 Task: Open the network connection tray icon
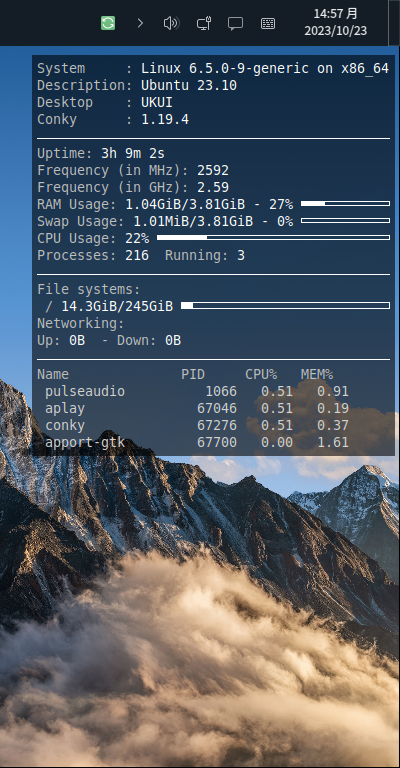pos(204,23)
